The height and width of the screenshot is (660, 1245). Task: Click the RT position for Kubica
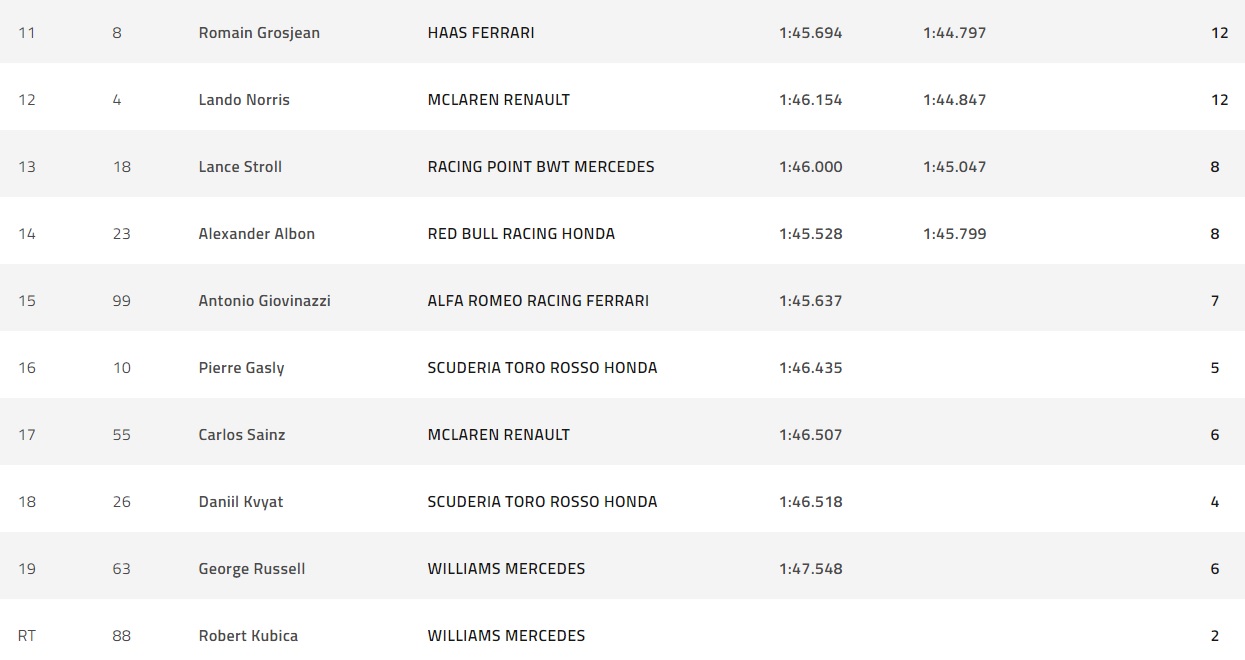(x=27, y=636)
